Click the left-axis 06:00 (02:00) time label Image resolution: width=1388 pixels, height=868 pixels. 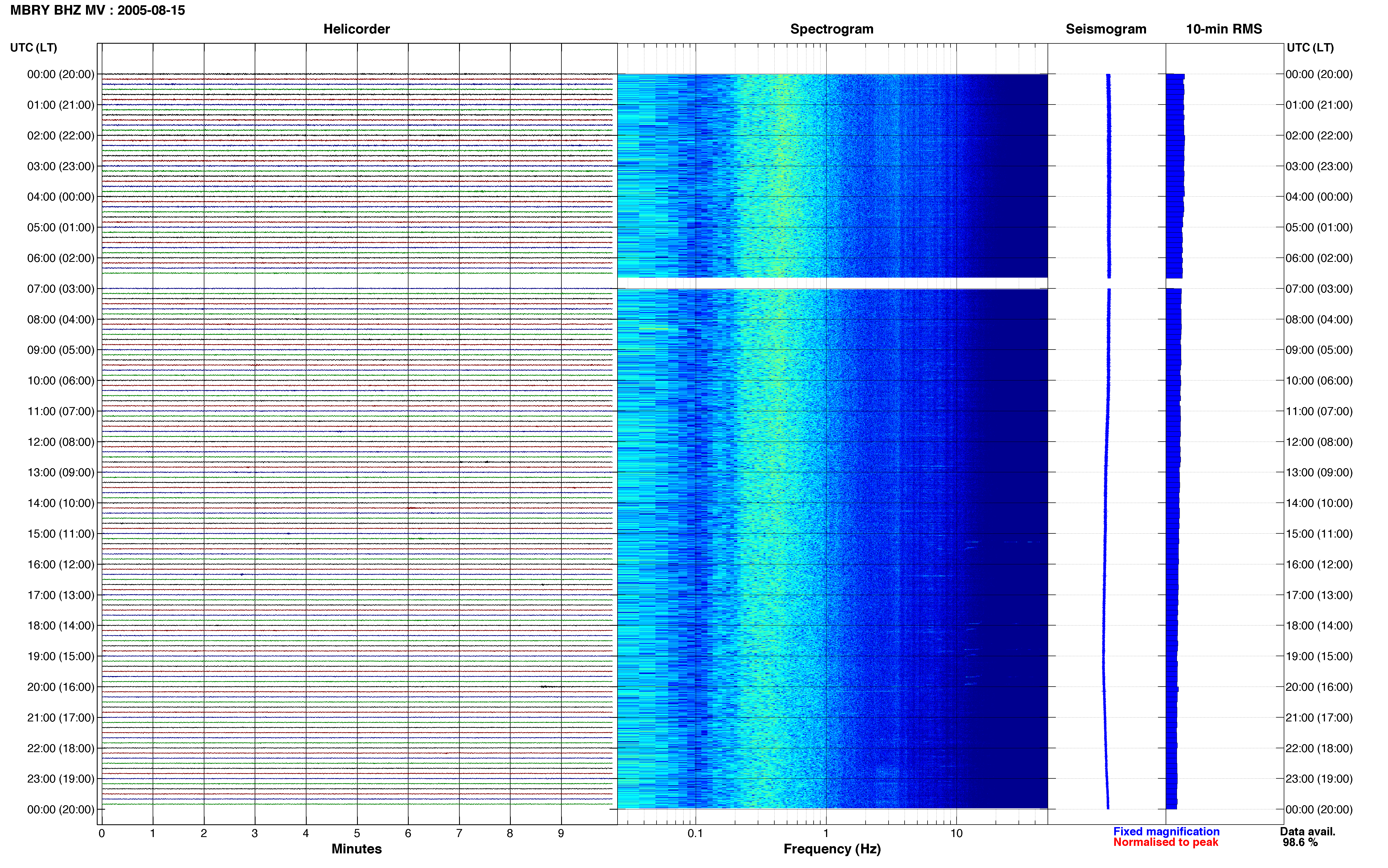[61, 258]
